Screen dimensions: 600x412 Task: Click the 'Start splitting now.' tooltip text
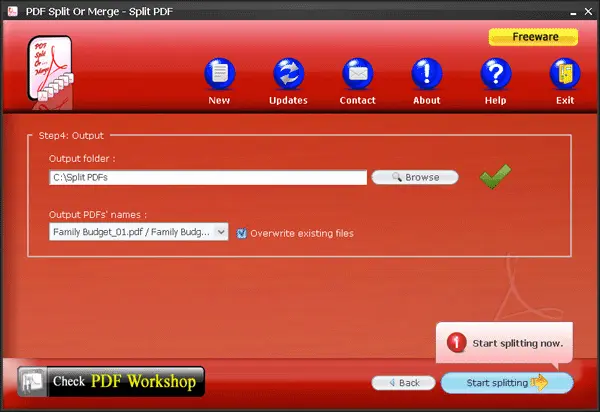518,344
